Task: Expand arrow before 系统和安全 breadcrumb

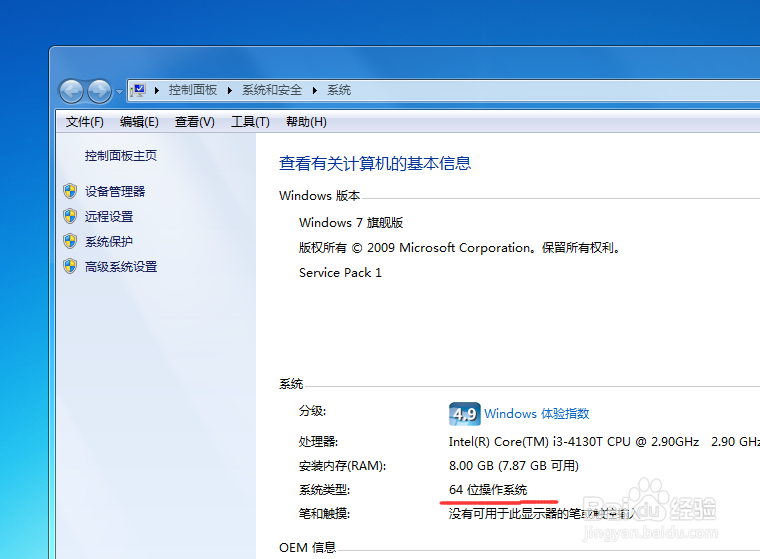Action: click(x=230, y=90)
